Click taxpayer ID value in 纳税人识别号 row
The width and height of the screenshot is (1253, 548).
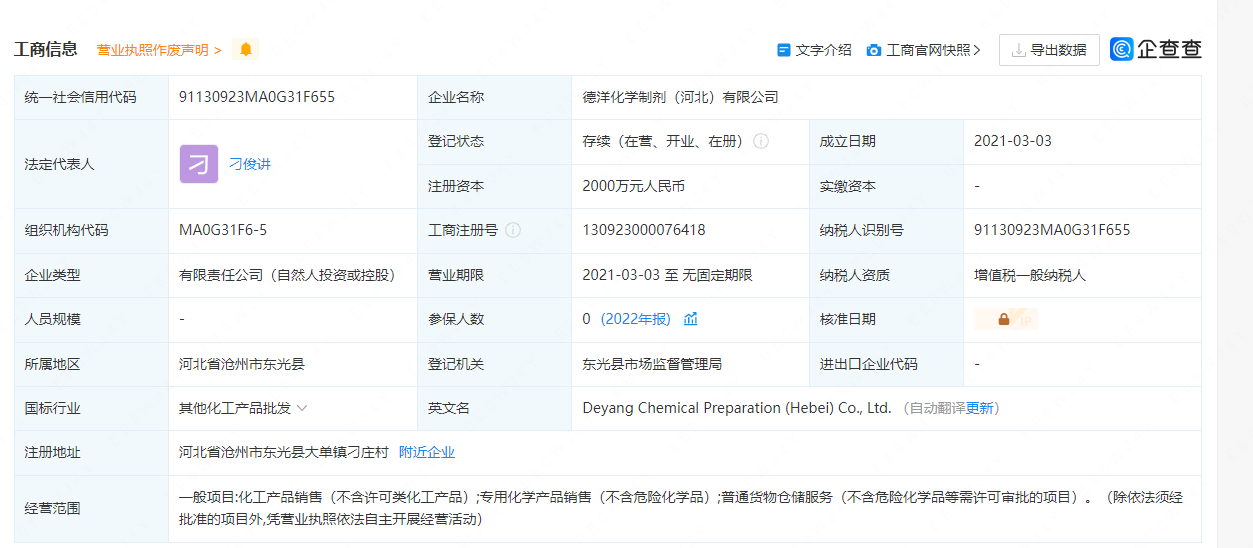1052,230
